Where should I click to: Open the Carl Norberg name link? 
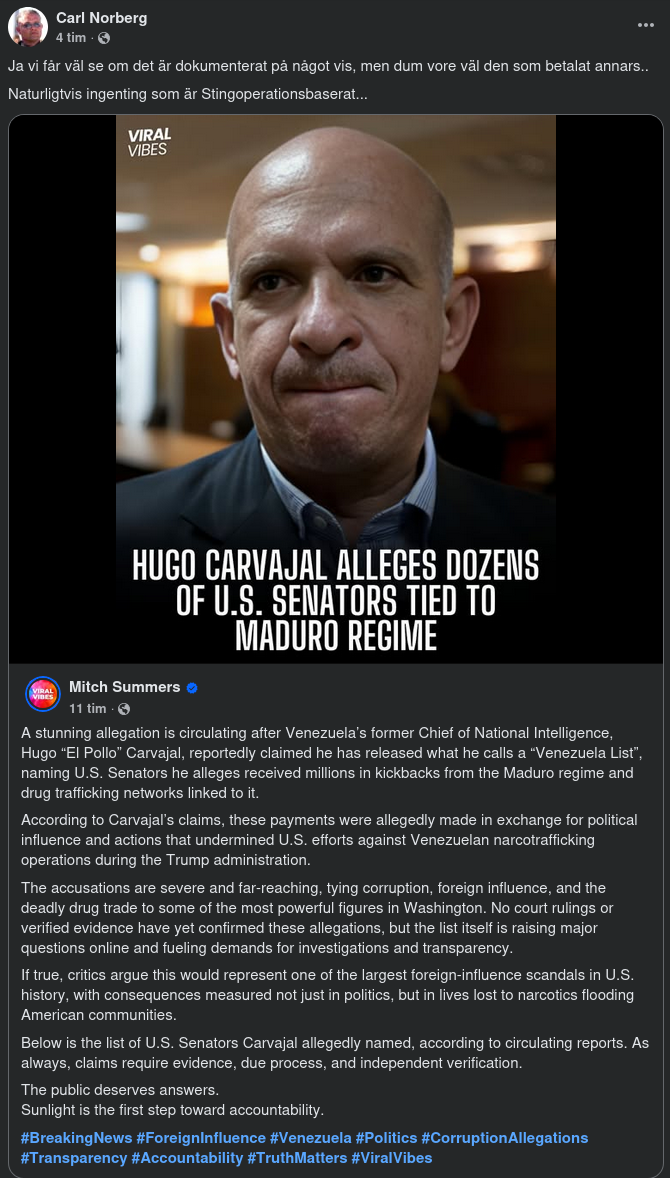101,18
